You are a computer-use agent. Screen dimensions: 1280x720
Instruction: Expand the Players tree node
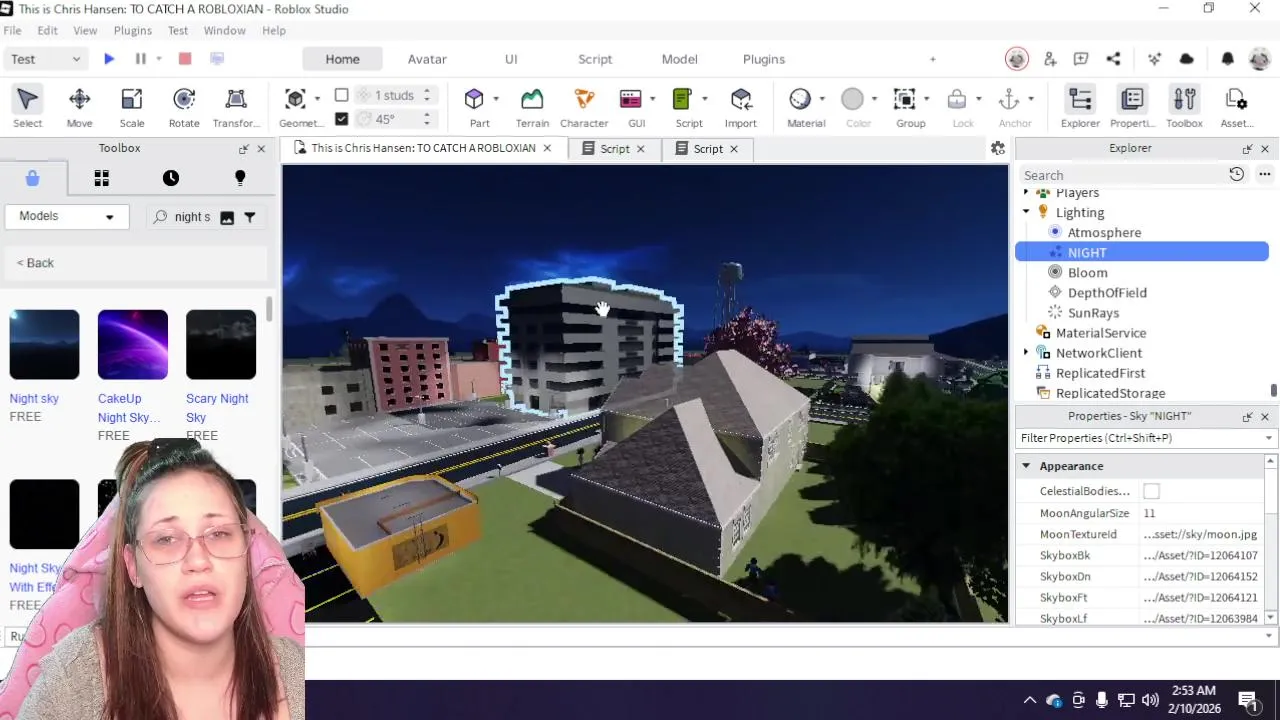click(1026, 192)
